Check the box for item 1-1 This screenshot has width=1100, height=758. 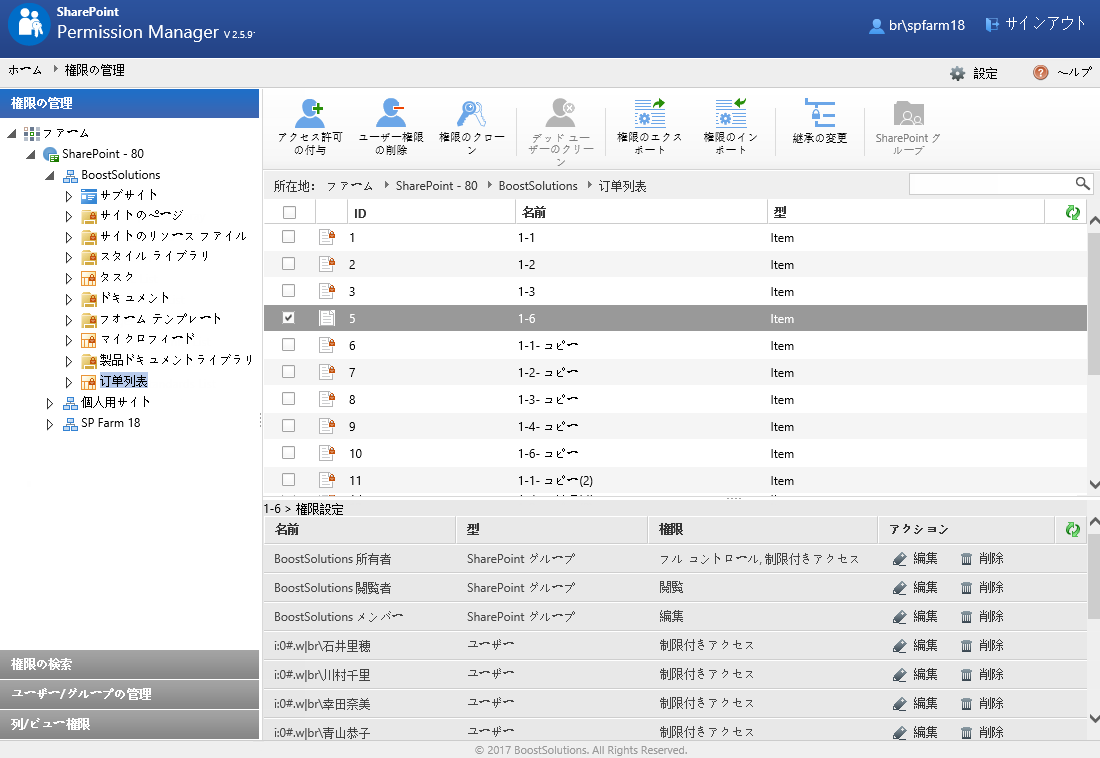[288, 237]
